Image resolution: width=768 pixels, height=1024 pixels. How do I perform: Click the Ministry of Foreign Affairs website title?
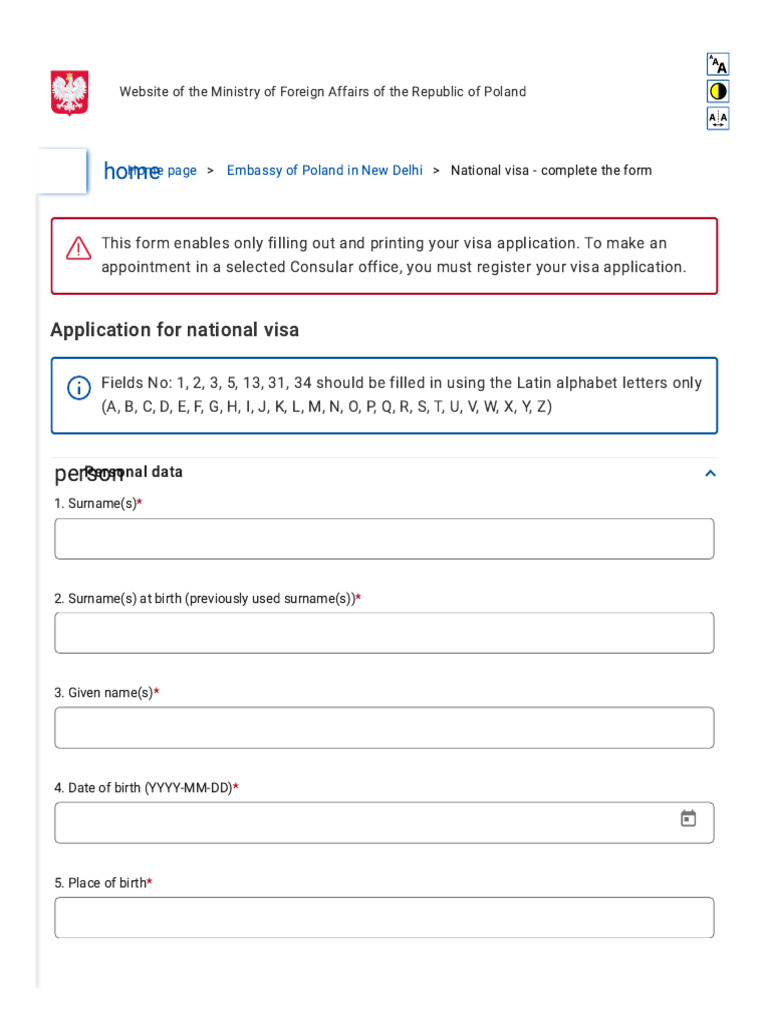click(x=322, y=92)
